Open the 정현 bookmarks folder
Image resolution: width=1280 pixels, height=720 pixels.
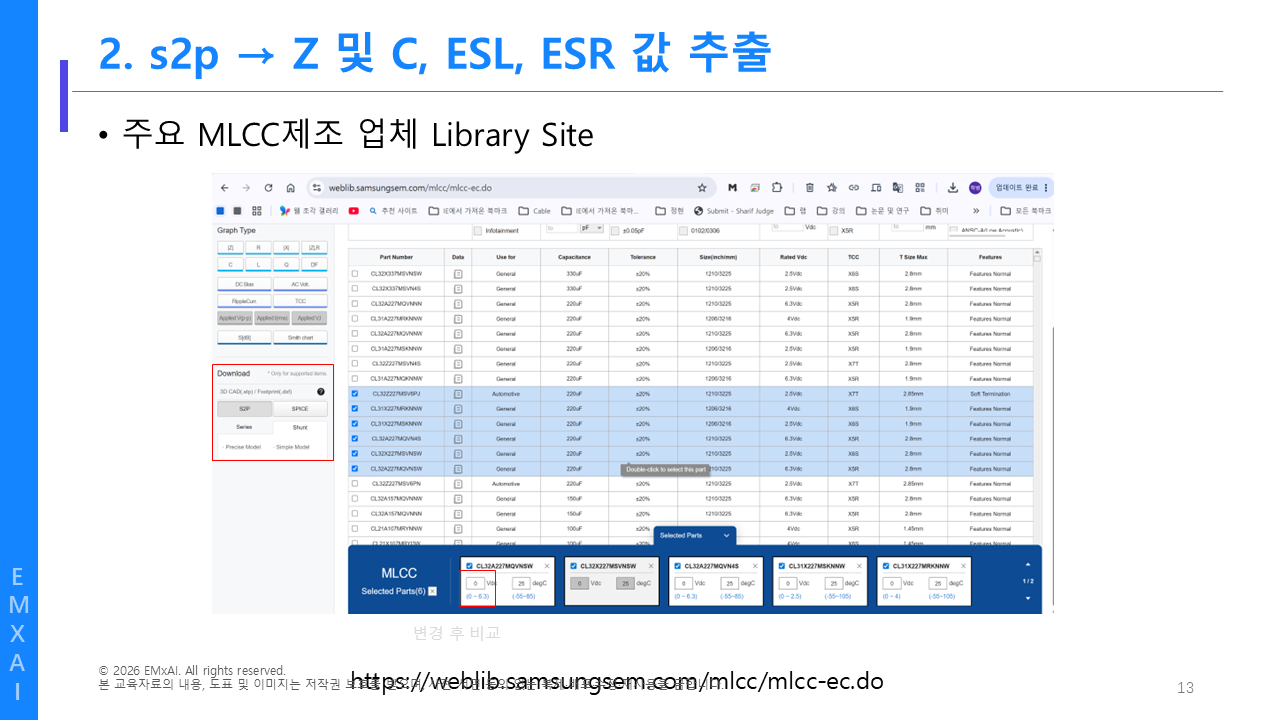670,211
